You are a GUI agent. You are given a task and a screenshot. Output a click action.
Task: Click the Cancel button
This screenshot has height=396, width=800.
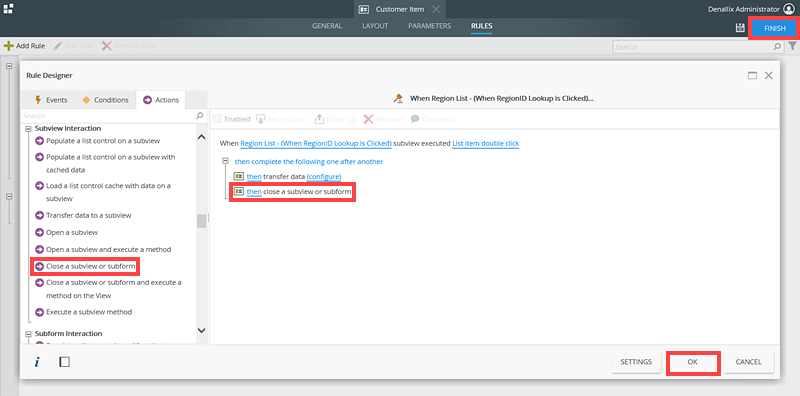[748, 362]
